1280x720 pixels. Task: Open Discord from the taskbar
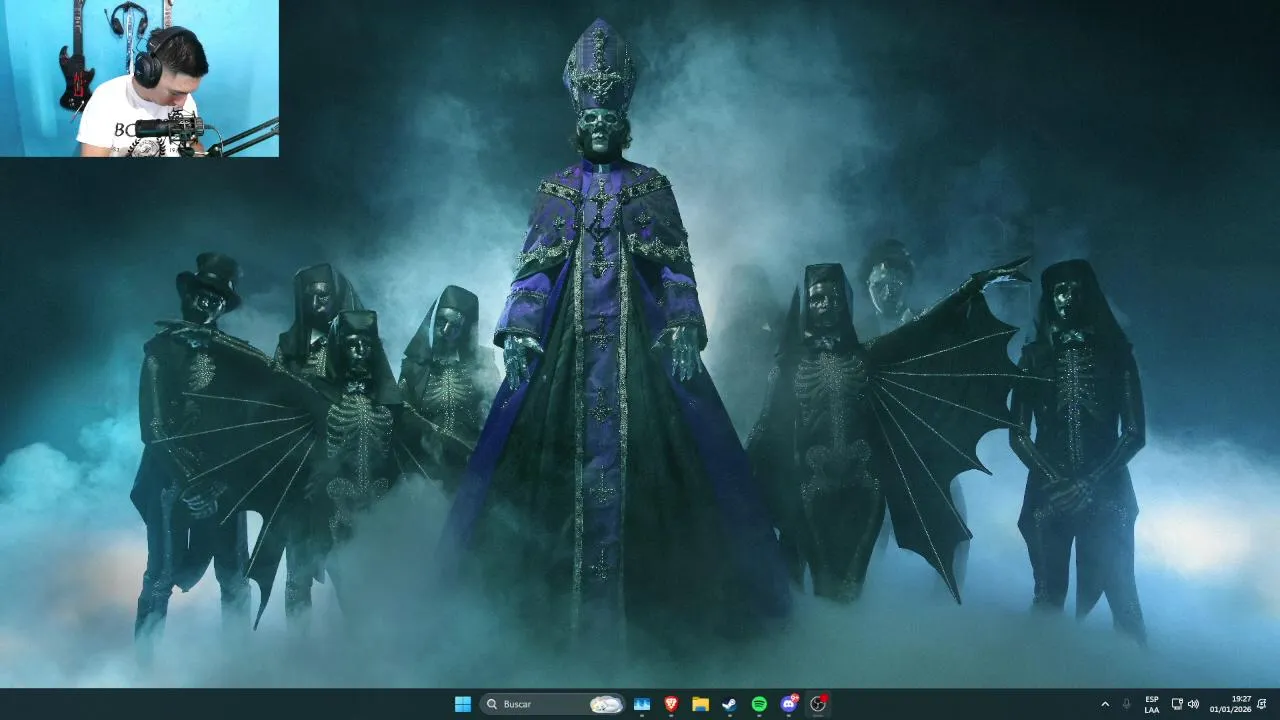tap(789, 704)
